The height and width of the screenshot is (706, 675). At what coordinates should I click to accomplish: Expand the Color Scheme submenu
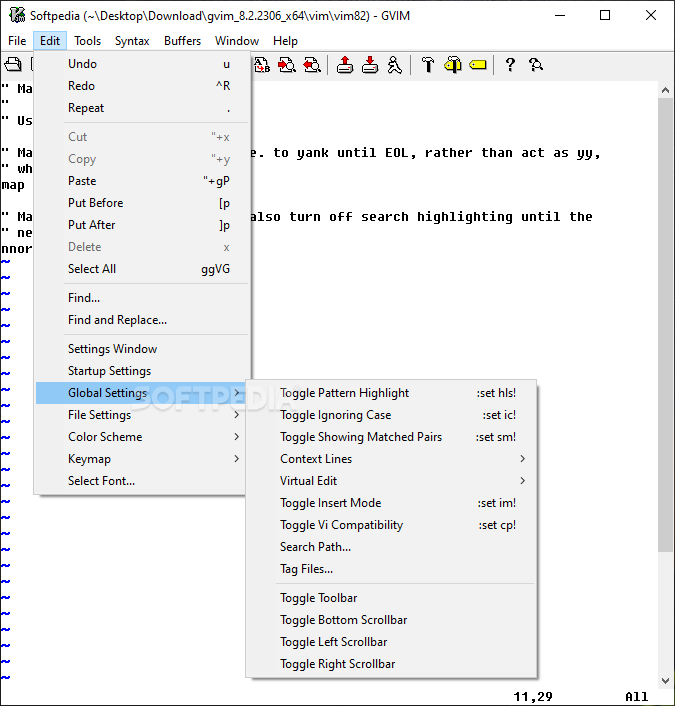point(142,437)
